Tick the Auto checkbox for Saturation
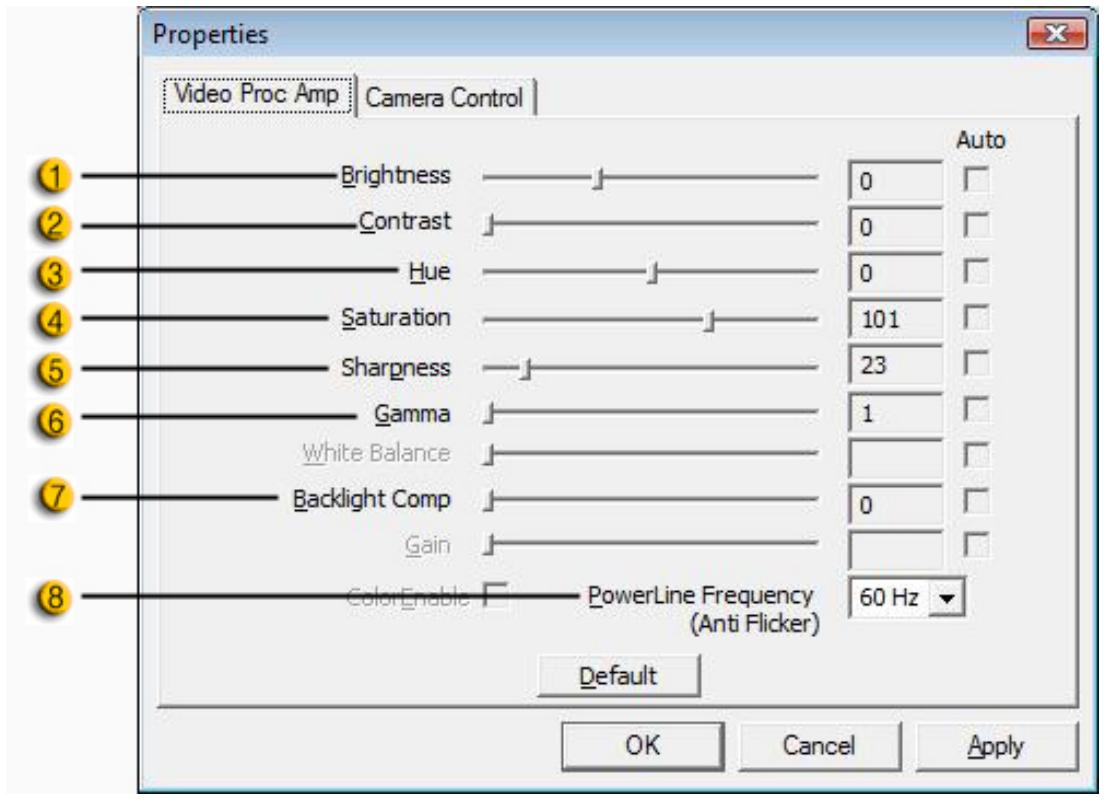This screenshot has height=801, width=1104. (976, 317)
